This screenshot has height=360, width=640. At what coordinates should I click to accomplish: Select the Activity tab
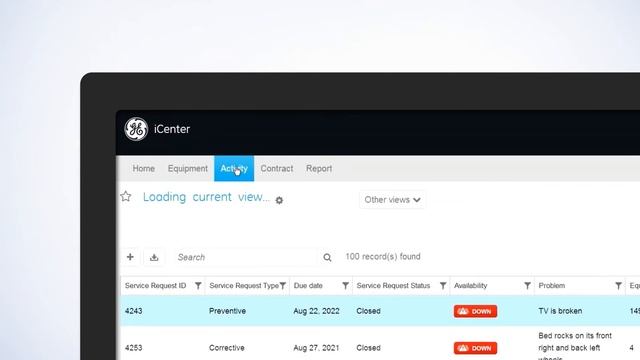234,168
